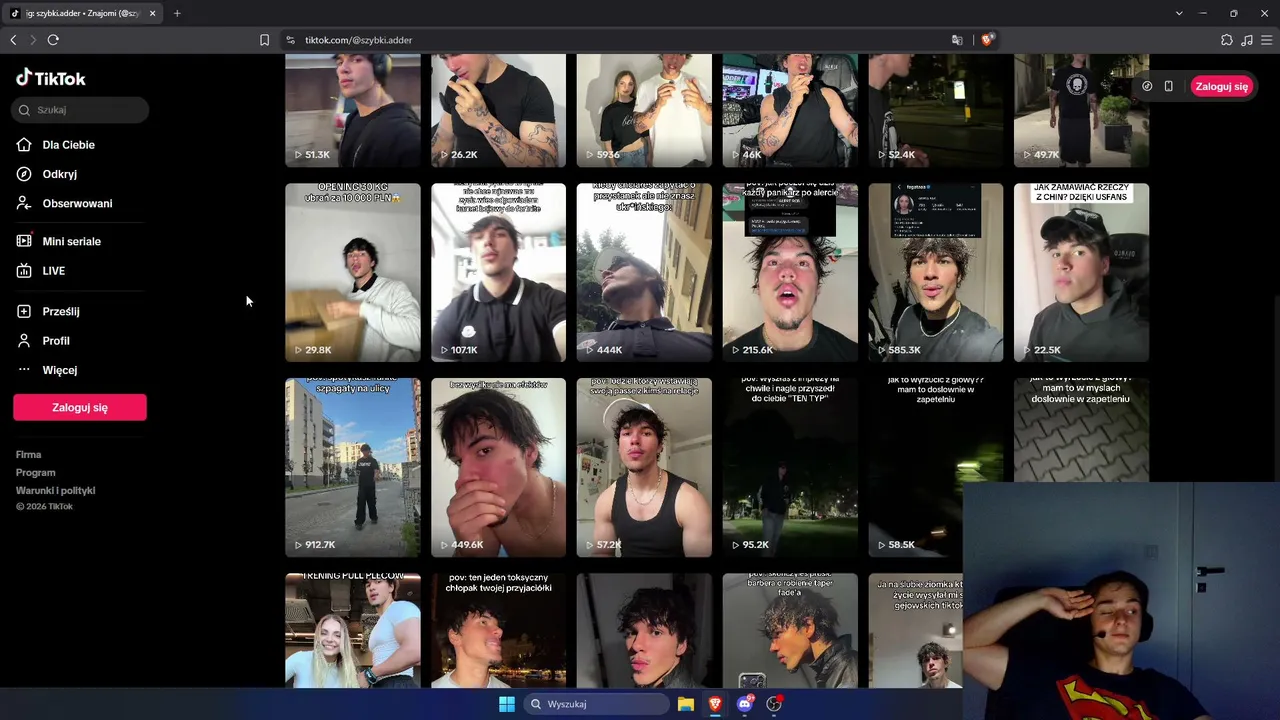Click the TikTok Szukaj search field
Viewport: 1280px width, 720px height.
[x=80, y=110]
